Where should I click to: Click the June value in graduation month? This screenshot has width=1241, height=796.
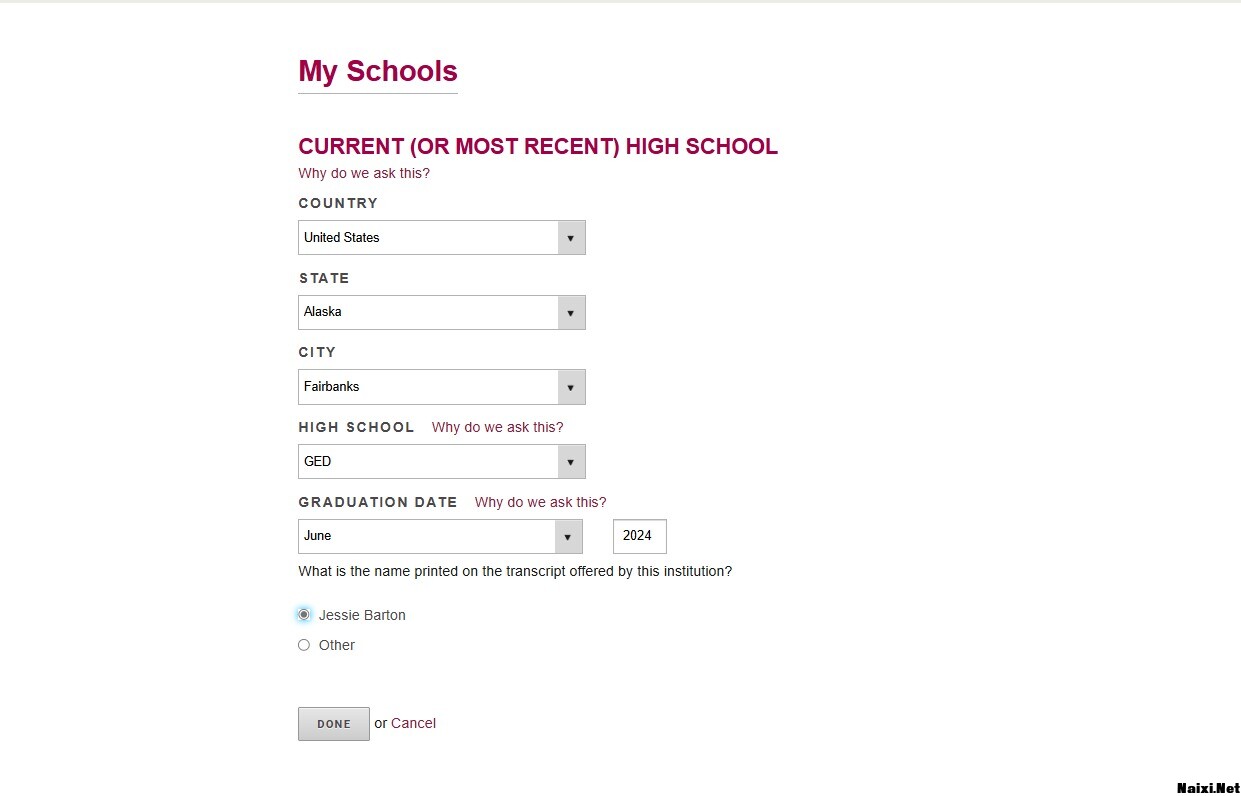[318, 536]
